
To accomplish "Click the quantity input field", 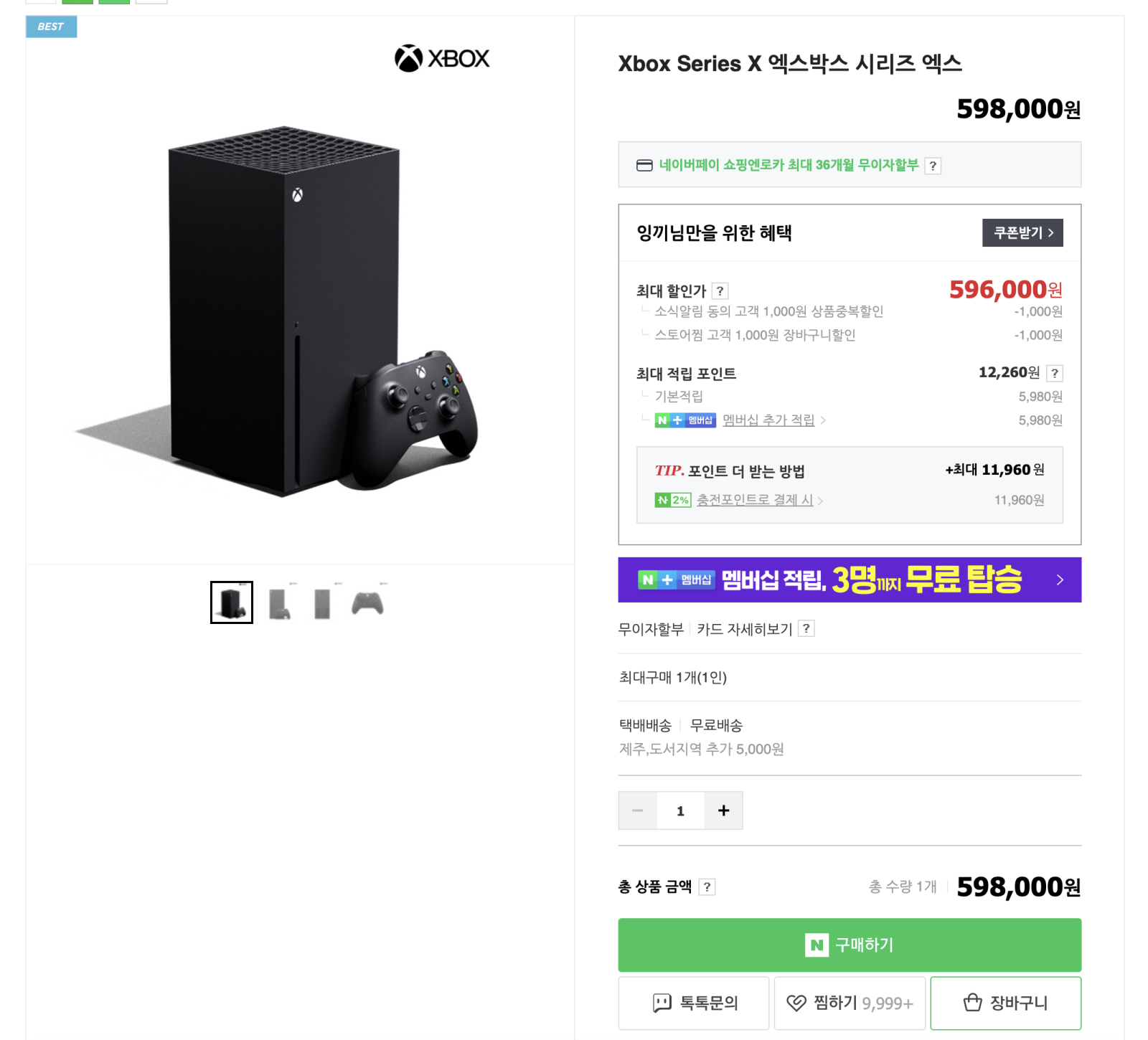I will pos(680,810).
